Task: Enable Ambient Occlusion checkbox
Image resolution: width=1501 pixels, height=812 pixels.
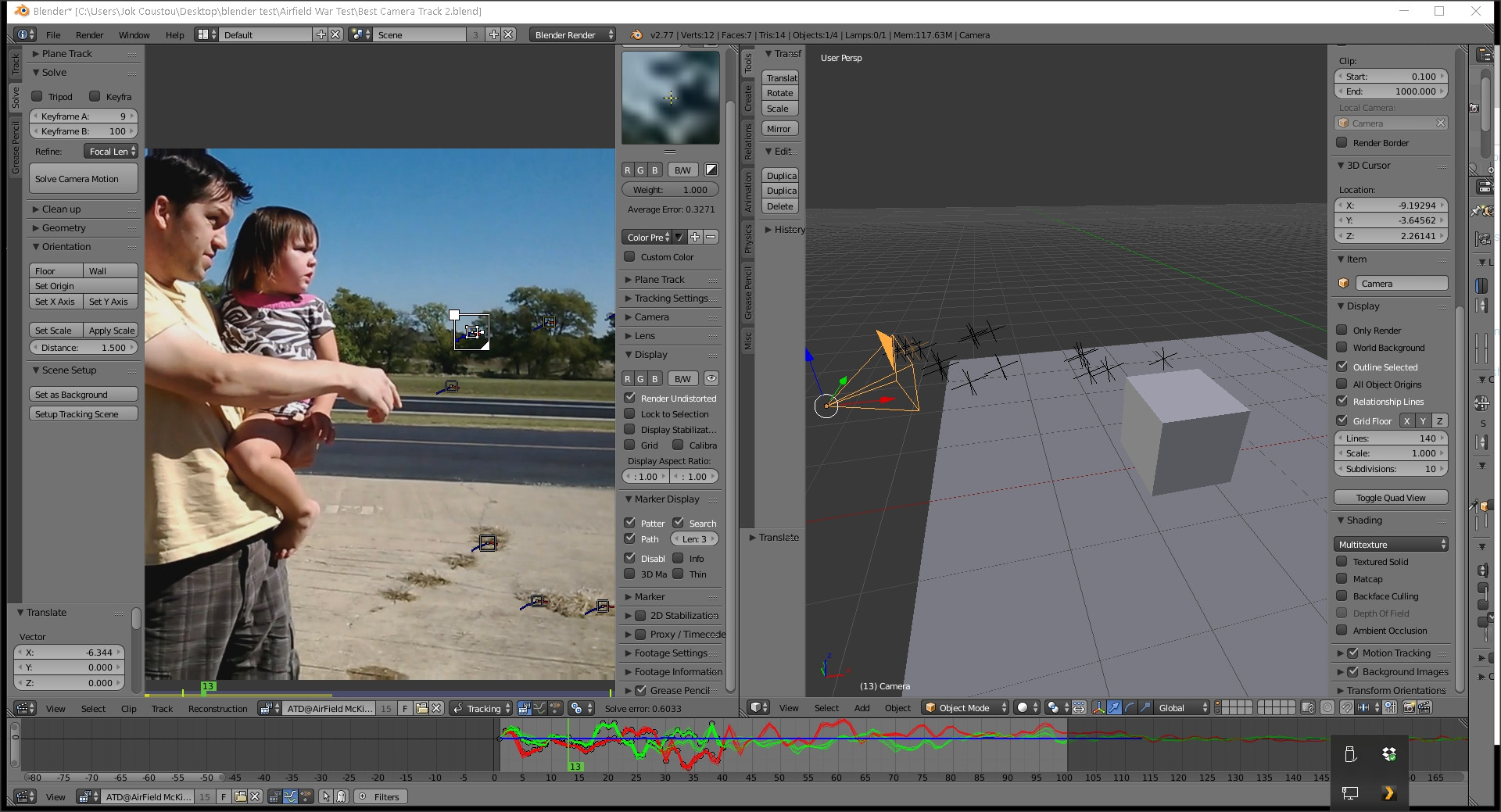Action: point(1342,630)
